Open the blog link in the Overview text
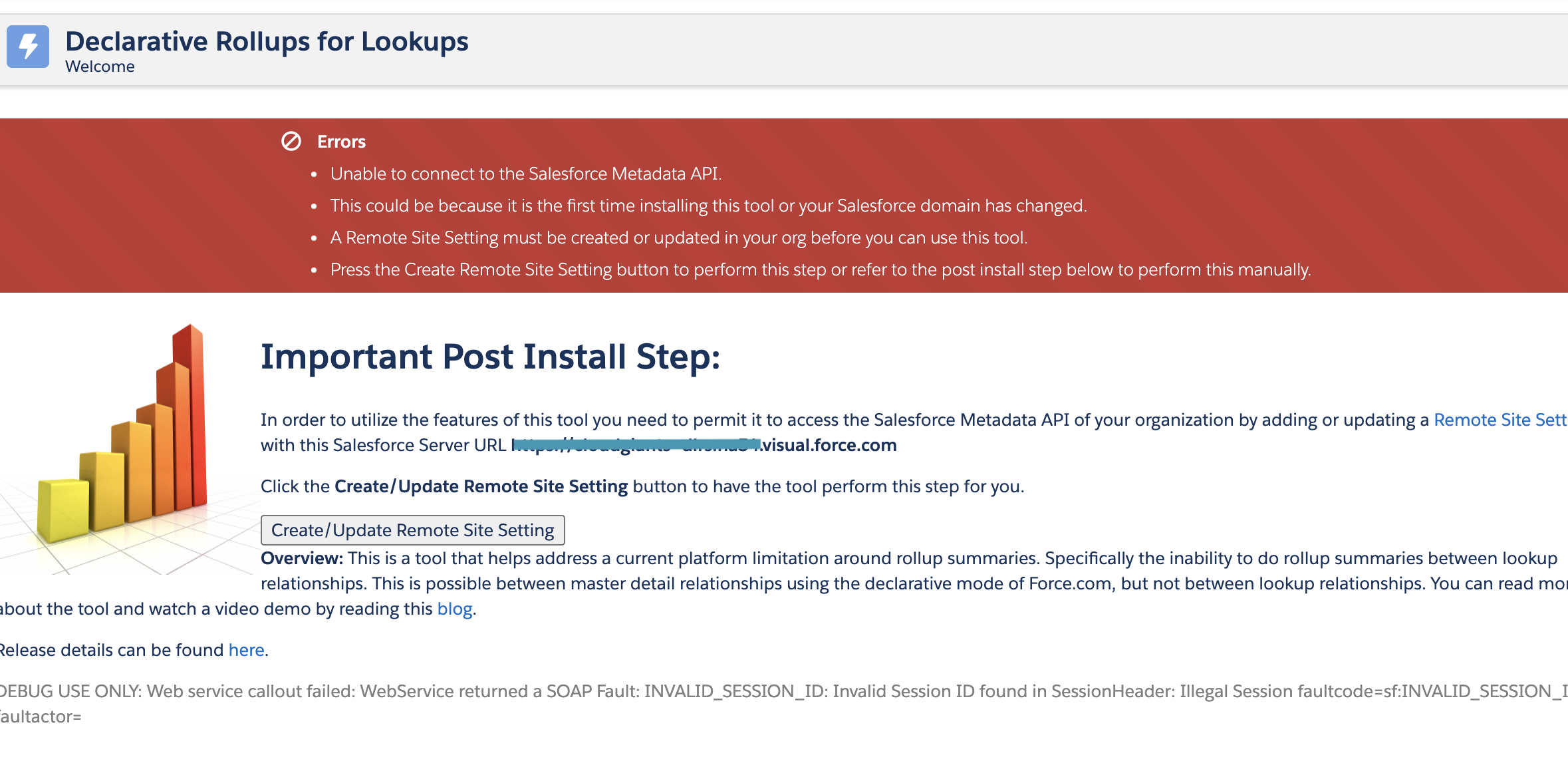This screenshot has height=777, width=1568. [455, 608]
